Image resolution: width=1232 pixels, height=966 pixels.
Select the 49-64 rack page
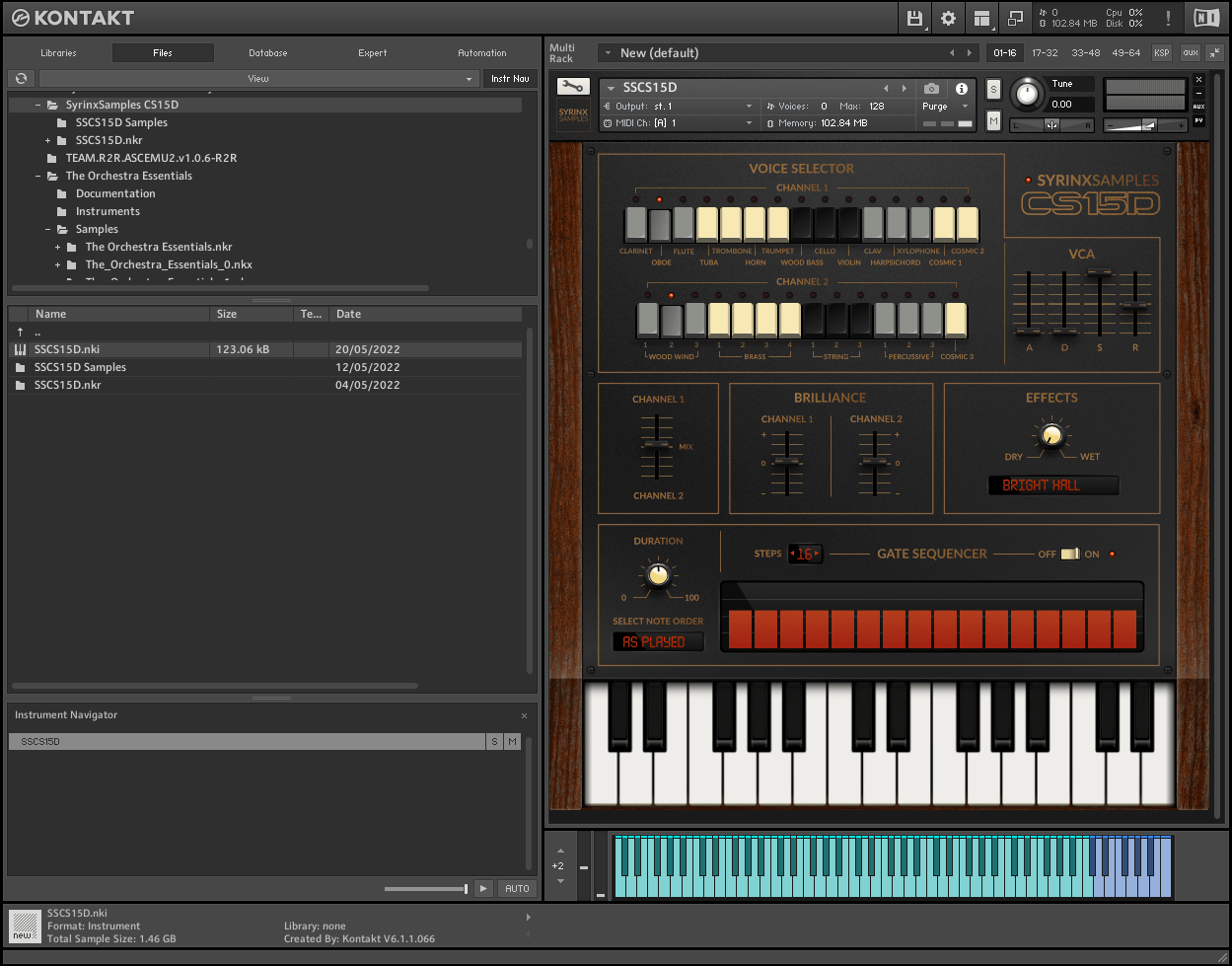tap(1126, 53)
